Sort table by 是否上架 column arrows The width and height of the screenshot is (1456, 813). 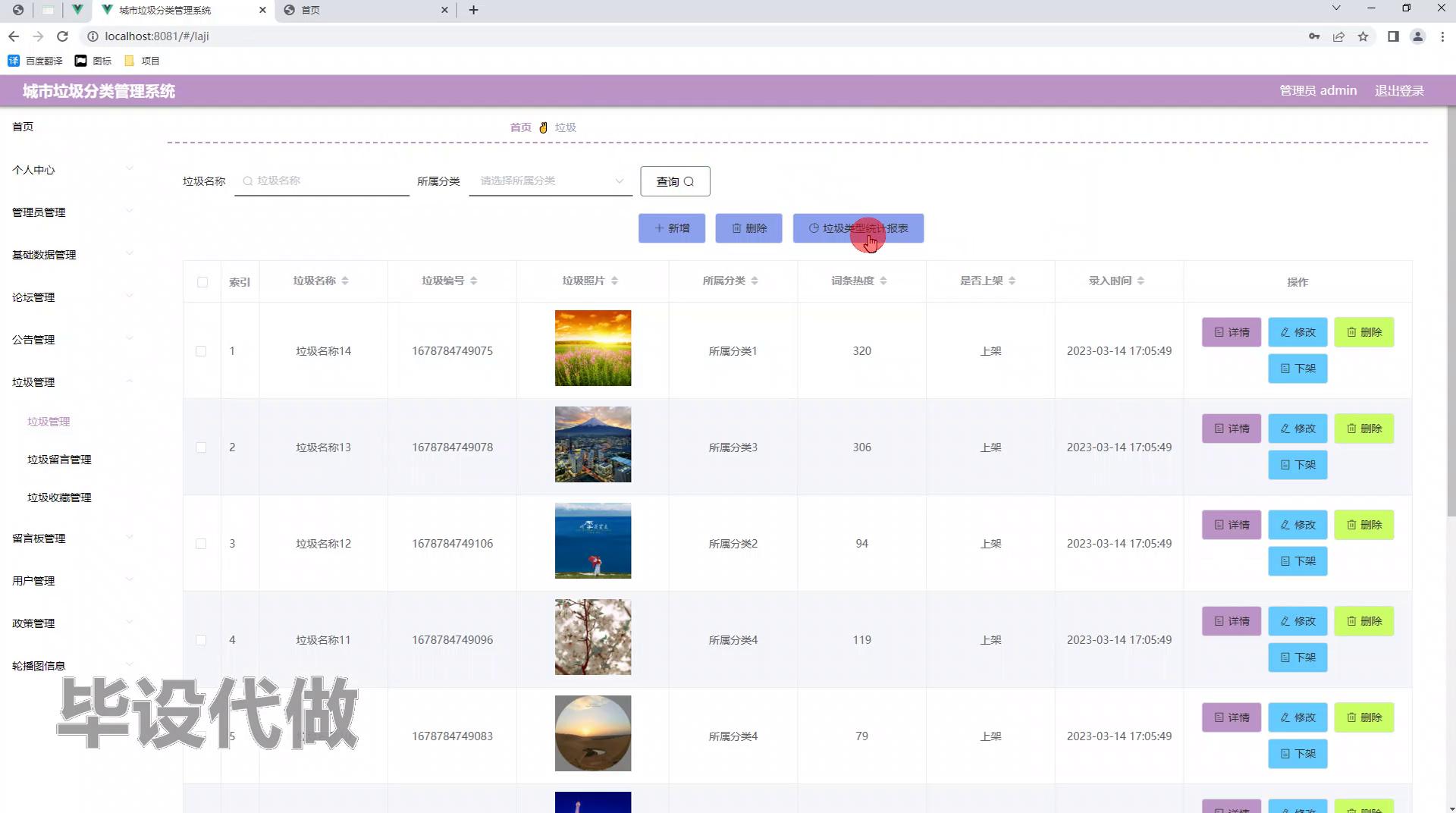pos(1012,281)
